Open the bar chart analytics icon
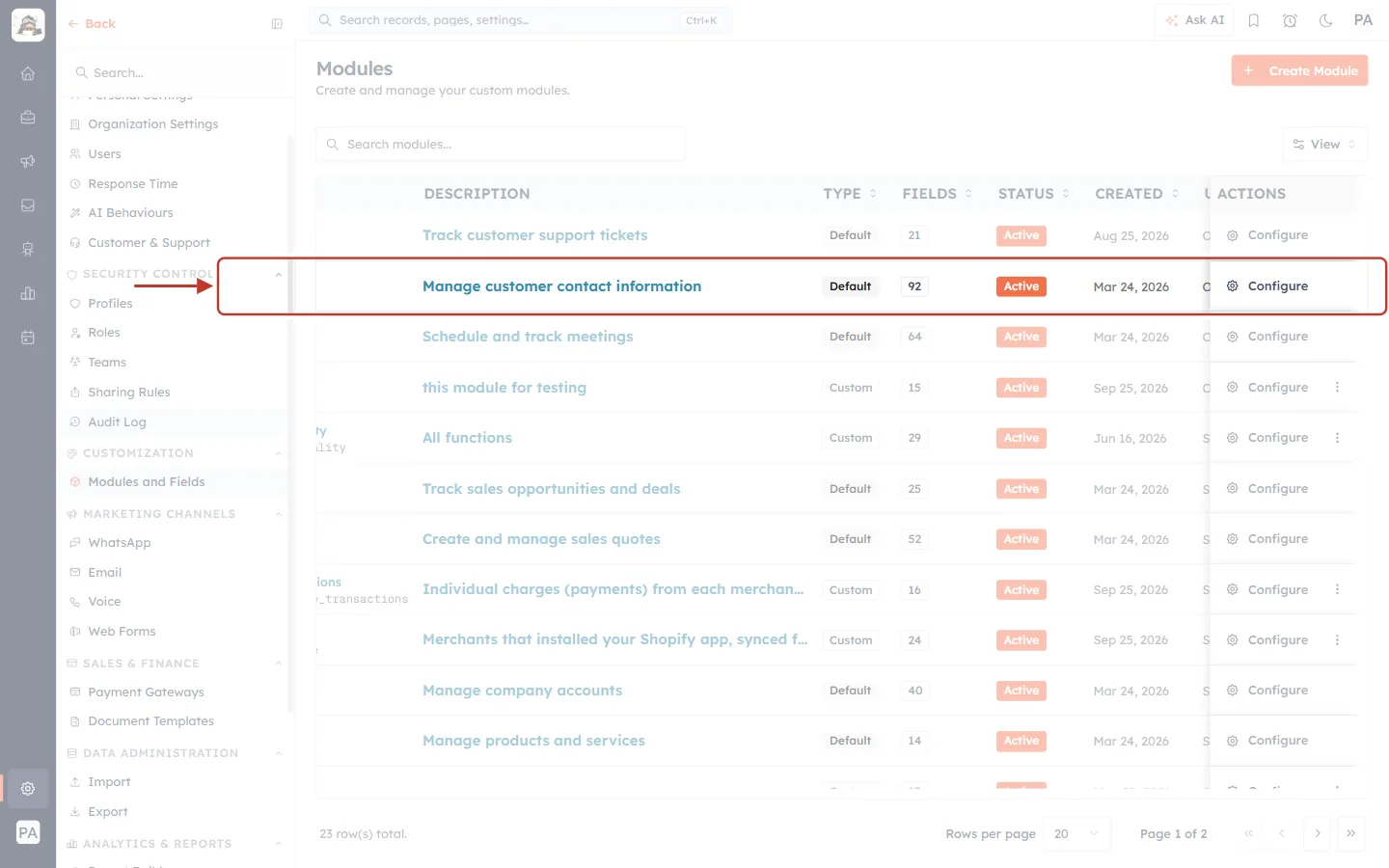Viewport: 1389px width, 868px height. click(x=28, y=293)
